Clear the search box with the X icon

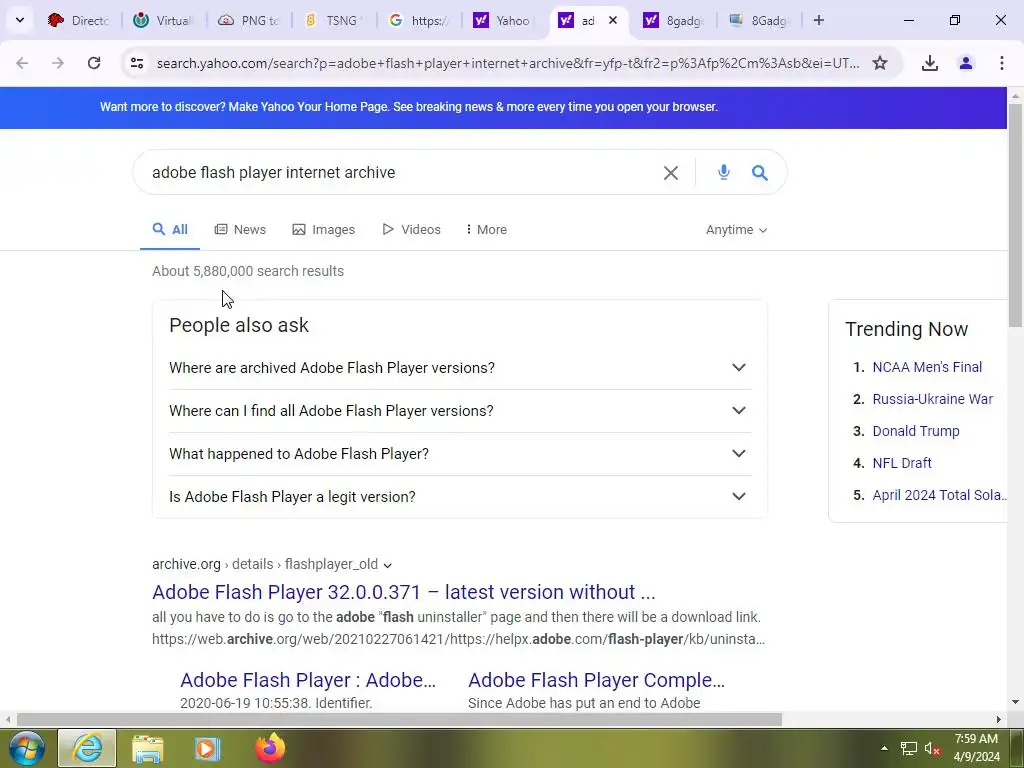(x=671, y=172)
